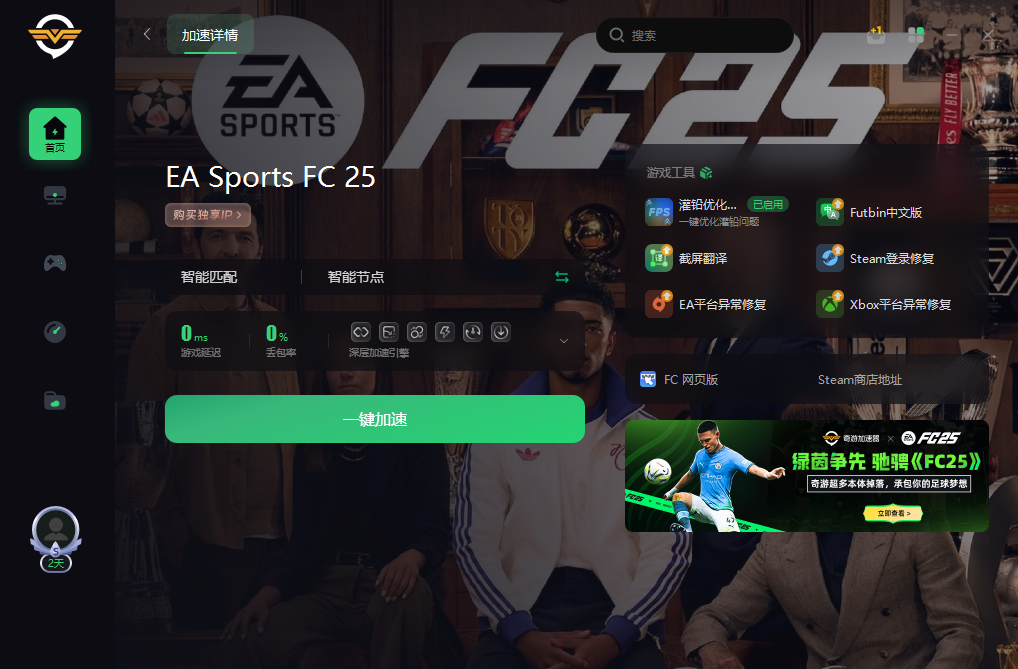Viewport: 1018px width, 669px height.
Task: Open the folder icon in the sidebar
Action: tap(55, 401)
